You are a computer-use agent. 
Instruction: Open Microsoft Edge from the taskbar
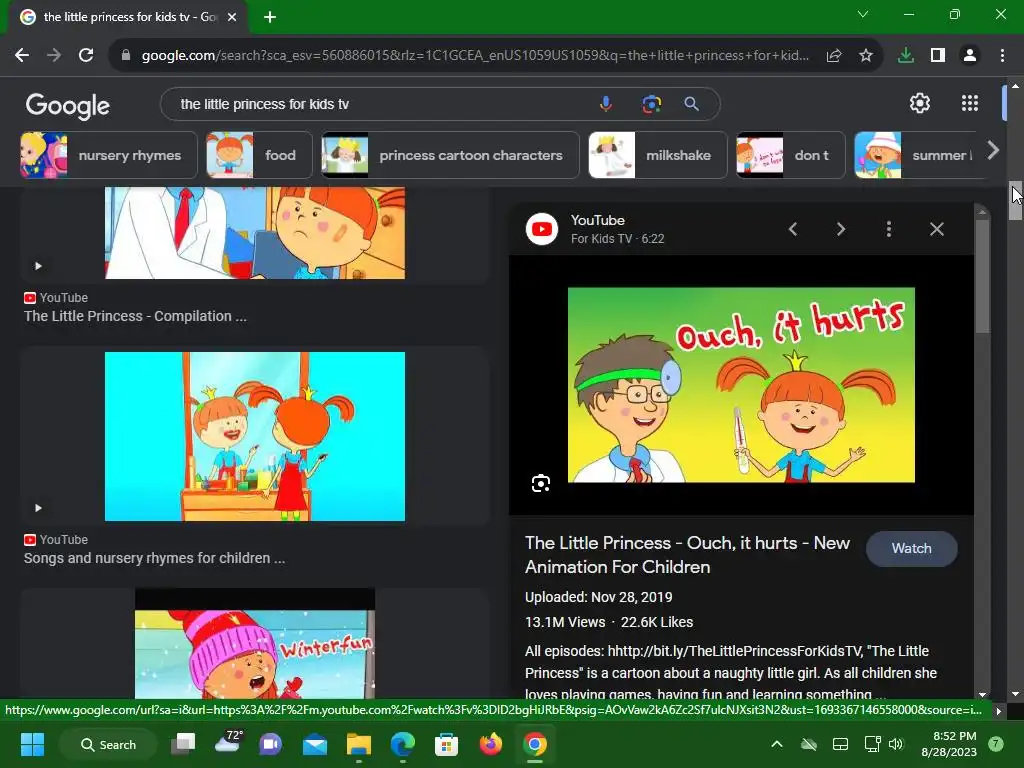coord(402,744)
